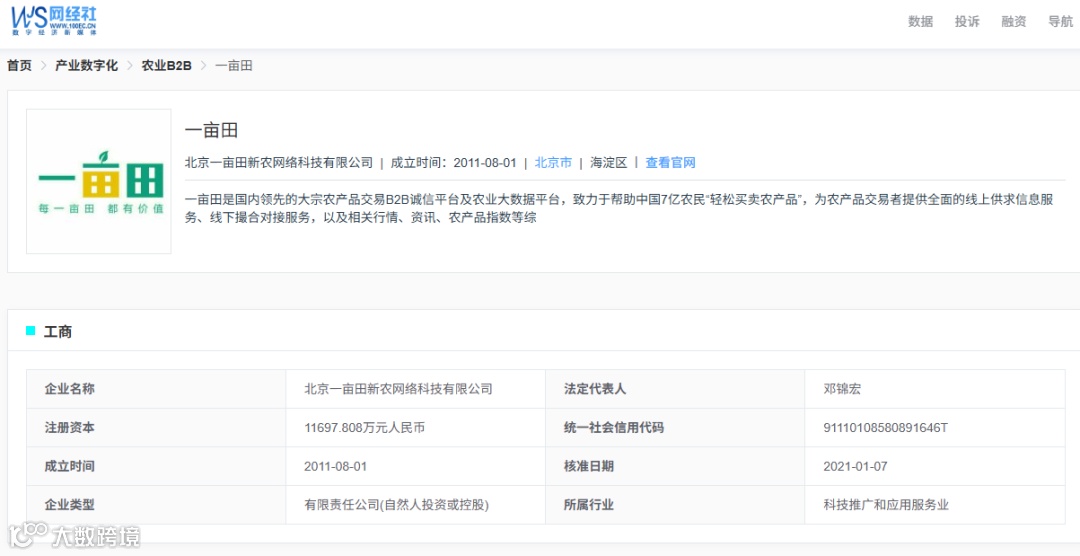Open 产业数字化 breadcrumb link
The width and height of the screenshot is (1080, 556).
tap(87, 66)
